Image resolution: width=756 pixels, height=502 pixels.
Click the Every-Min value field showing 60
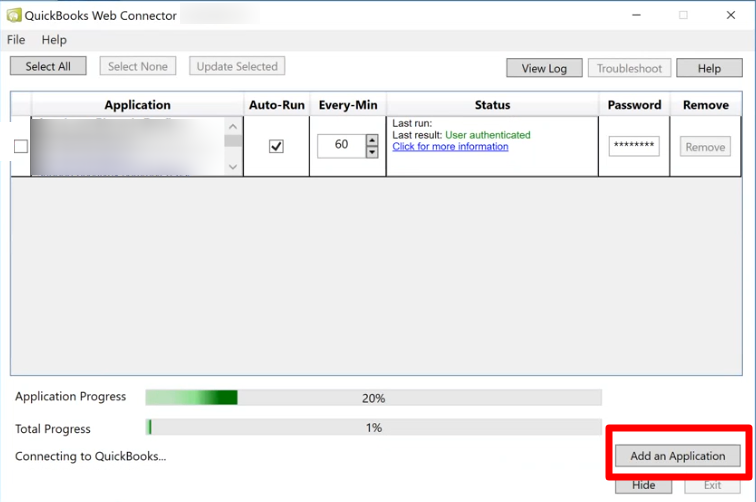click(341, 146)
